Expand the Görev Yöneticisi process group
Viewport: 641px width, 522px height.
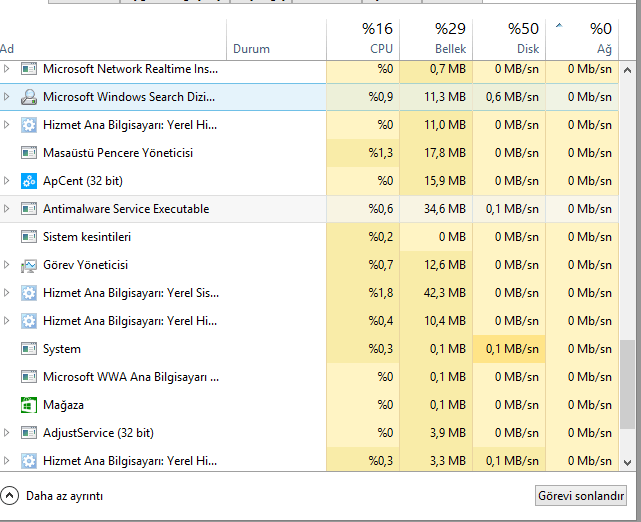[7, 265]
